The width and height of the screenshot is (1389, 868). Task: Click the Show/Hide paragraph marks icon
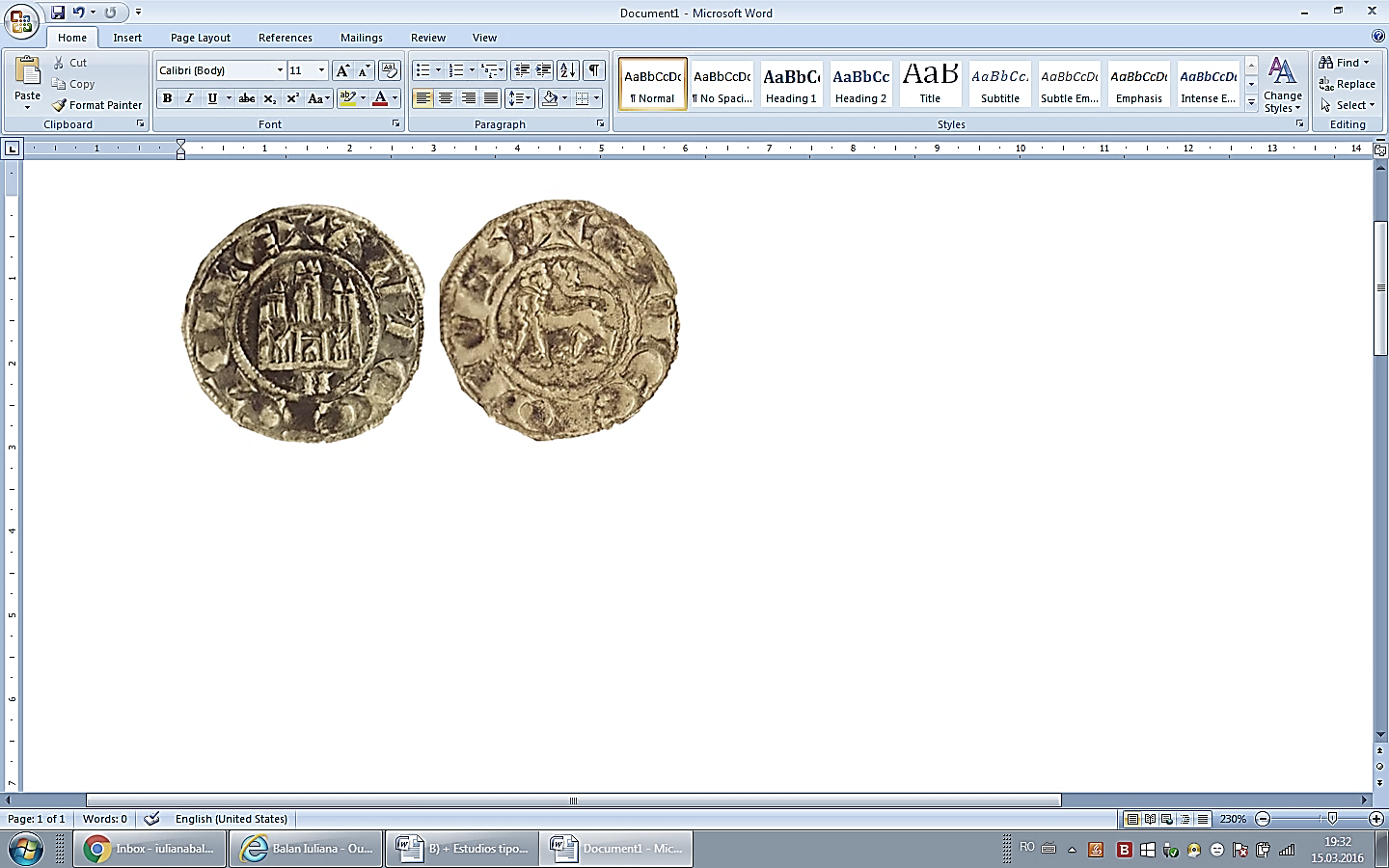pos(594,70)
